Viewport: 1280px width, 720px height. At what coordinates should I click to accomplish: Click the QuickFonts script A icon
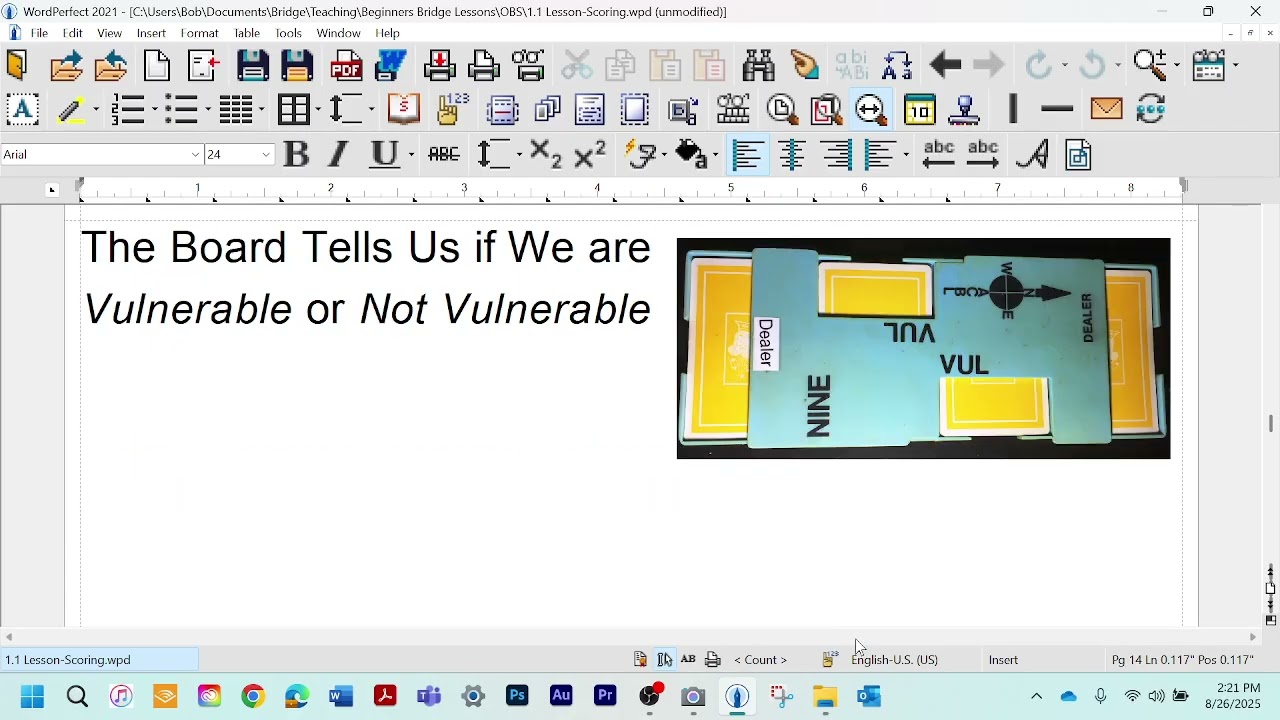pyautogui.click(x=1033, y=154)
